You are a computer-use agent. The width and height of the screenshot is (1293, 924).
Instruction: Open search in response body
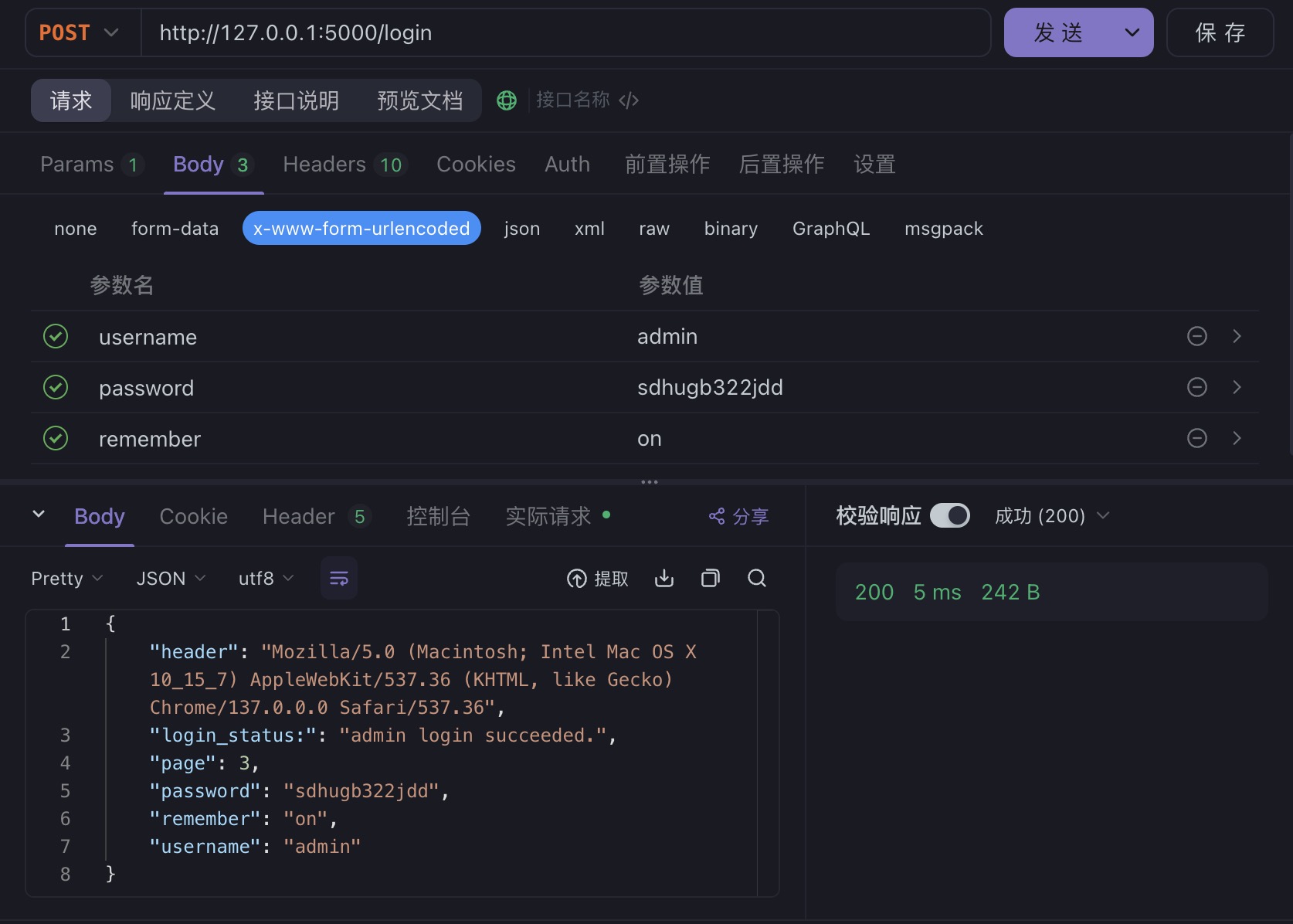(757, 578)
